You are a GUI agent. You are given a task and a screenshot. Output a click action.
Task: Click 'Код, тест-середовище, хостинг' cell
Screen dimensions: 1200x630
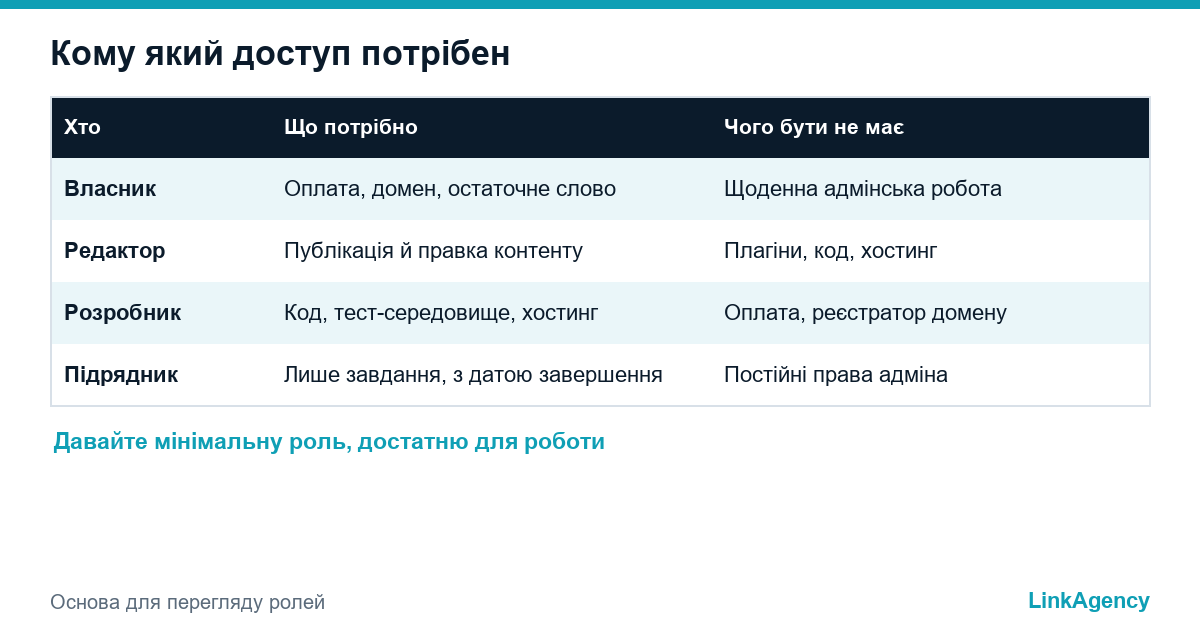point(441,313)
